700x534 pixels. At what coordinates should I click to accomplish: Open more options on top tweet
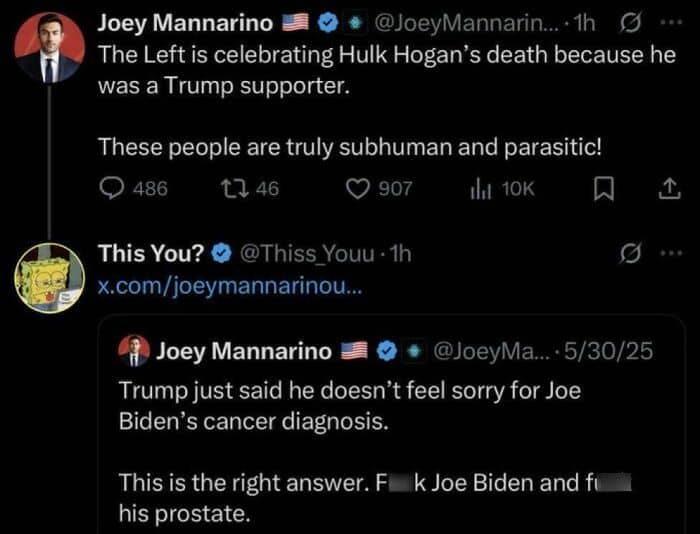(669, 22)
